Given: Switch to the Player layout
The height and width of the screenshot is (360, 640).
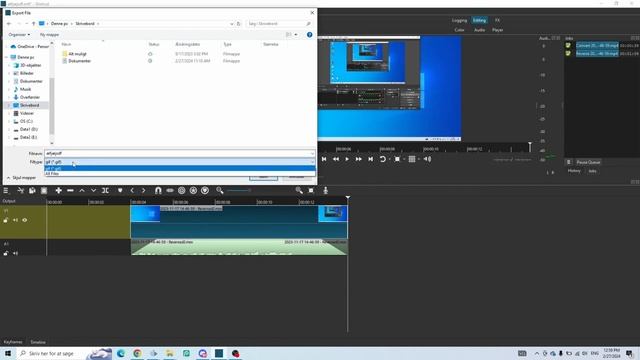Looking at the screenshot, I should coord(497,30).
